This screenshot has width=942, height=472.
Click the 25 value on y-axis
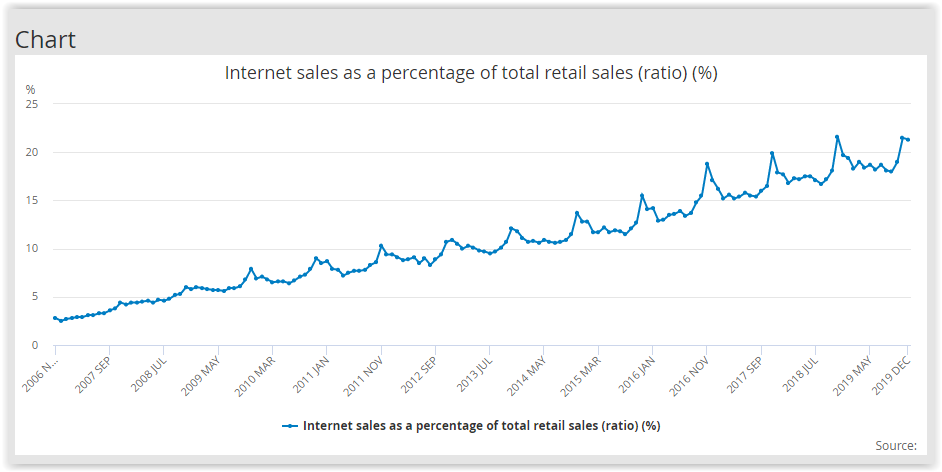[x=31, y=104]
